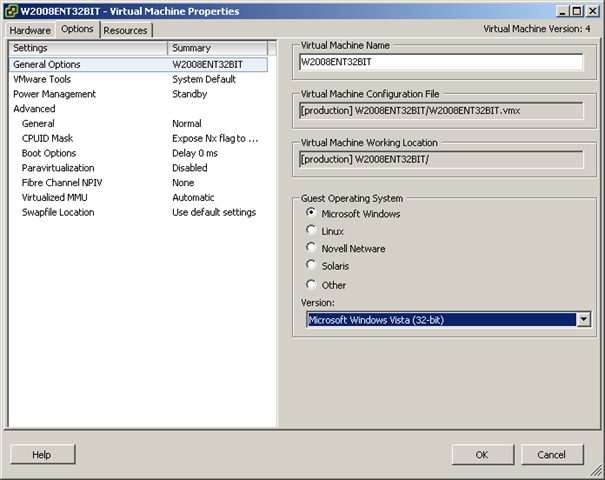Open the Version dropdown arrow
605x480 pixels.
pos(583,320)
